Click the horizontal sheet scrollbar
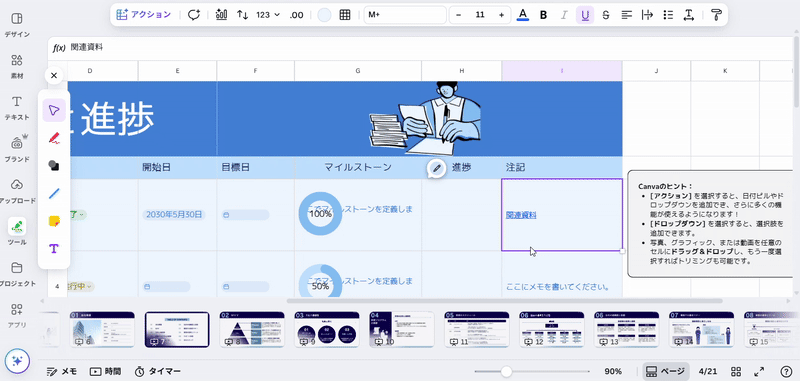Image resolution: width=800 pixels, height=381 pixels. [505, 301]
